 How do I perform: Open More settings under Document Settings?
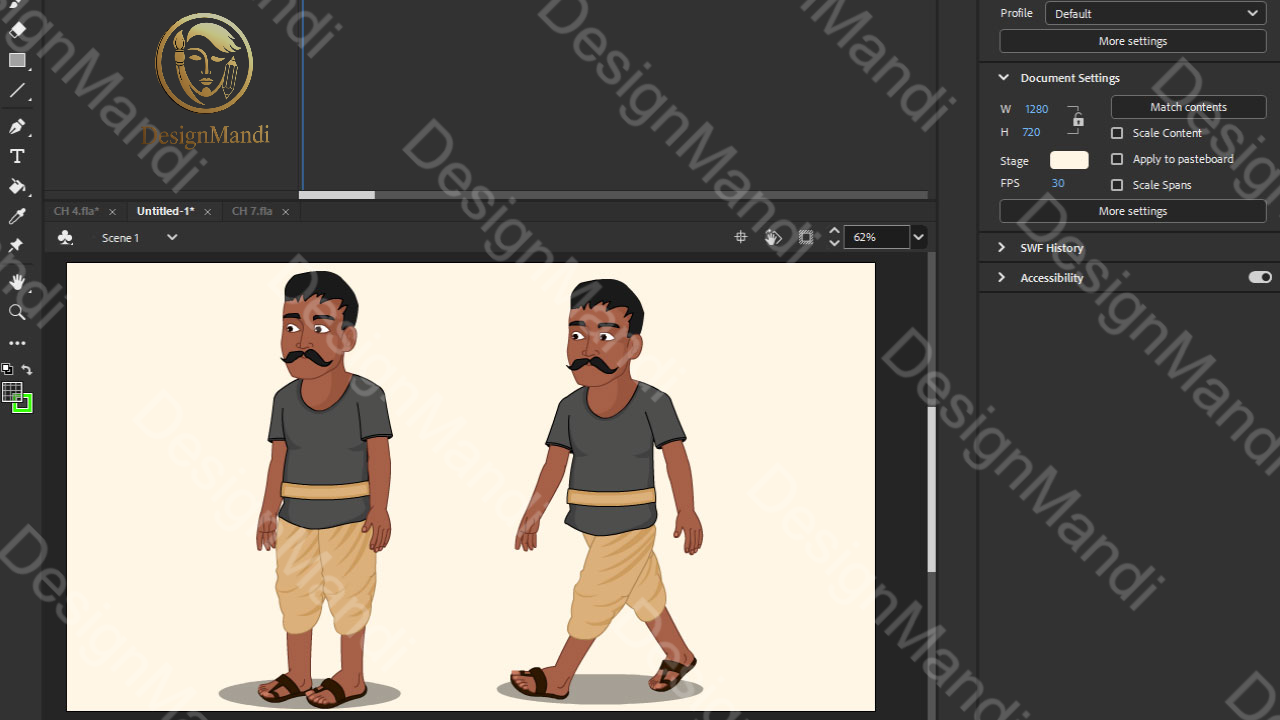click(1132, 210)
